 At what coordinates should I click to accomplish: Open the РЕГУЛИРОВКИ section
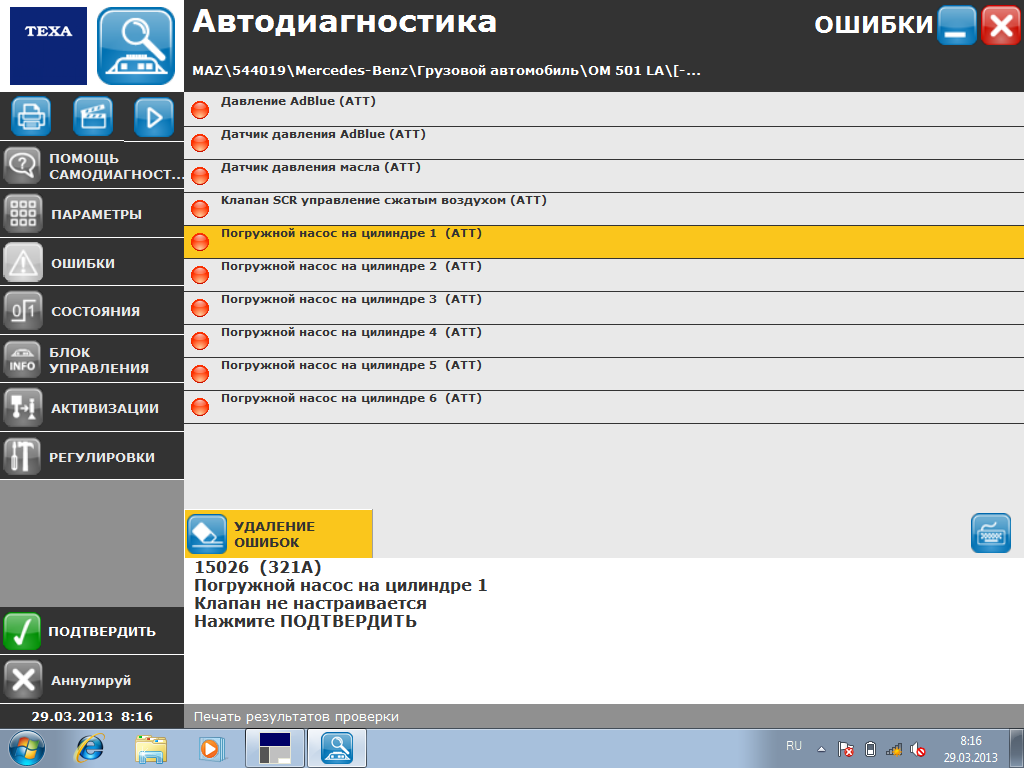pyautogui.click(x=92, y=456)
